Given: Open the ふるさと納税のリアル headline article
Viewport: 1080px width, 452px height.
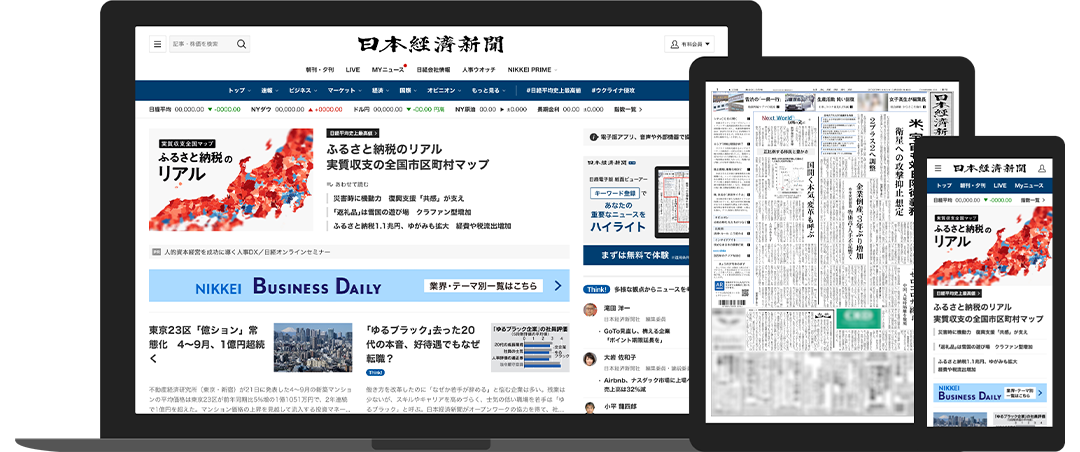Looking at the screenshot, I should [x=407, y=156].
